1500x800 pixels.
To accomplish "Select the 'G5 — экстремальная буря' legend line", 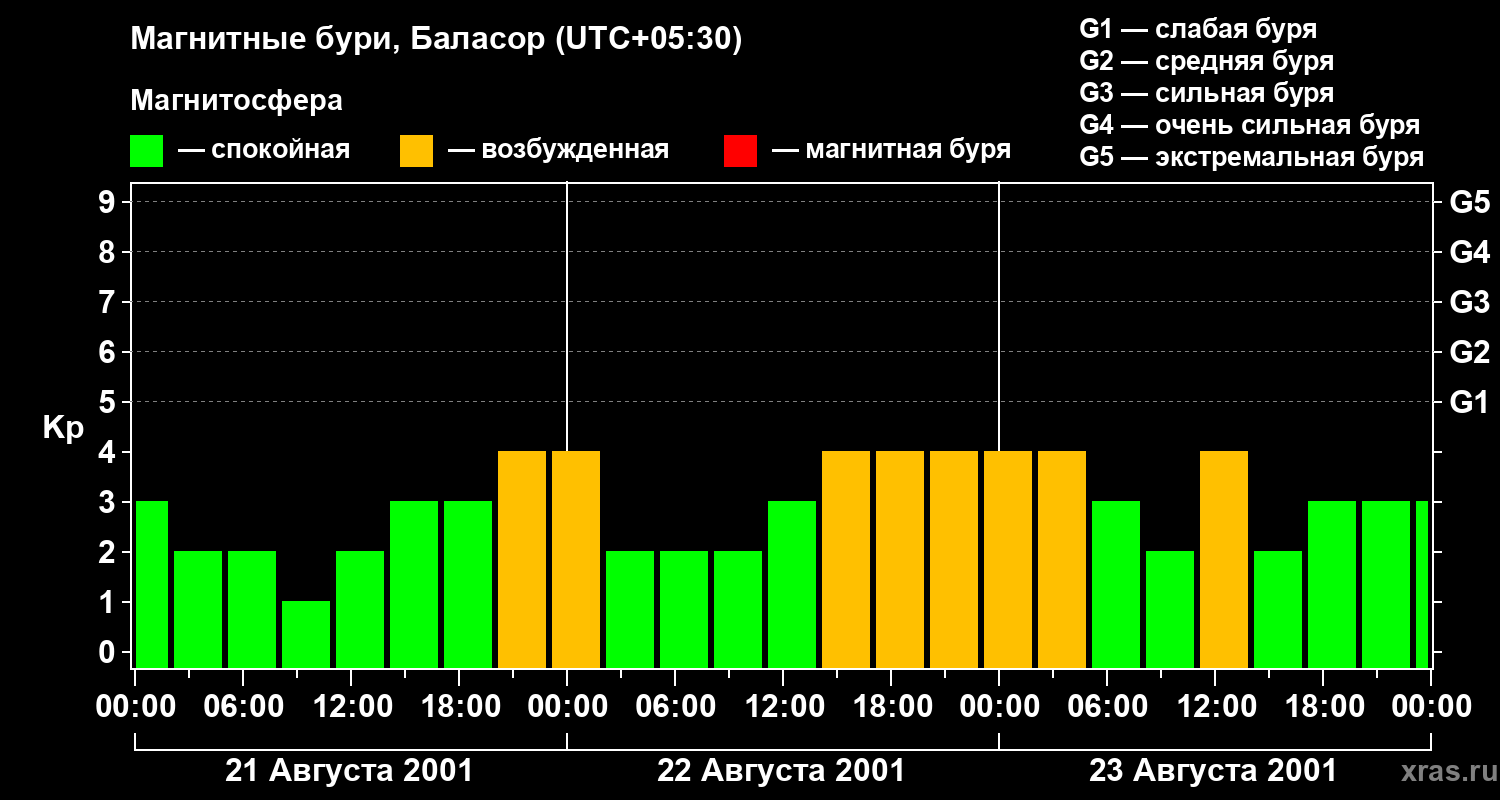I will 1252,158.
